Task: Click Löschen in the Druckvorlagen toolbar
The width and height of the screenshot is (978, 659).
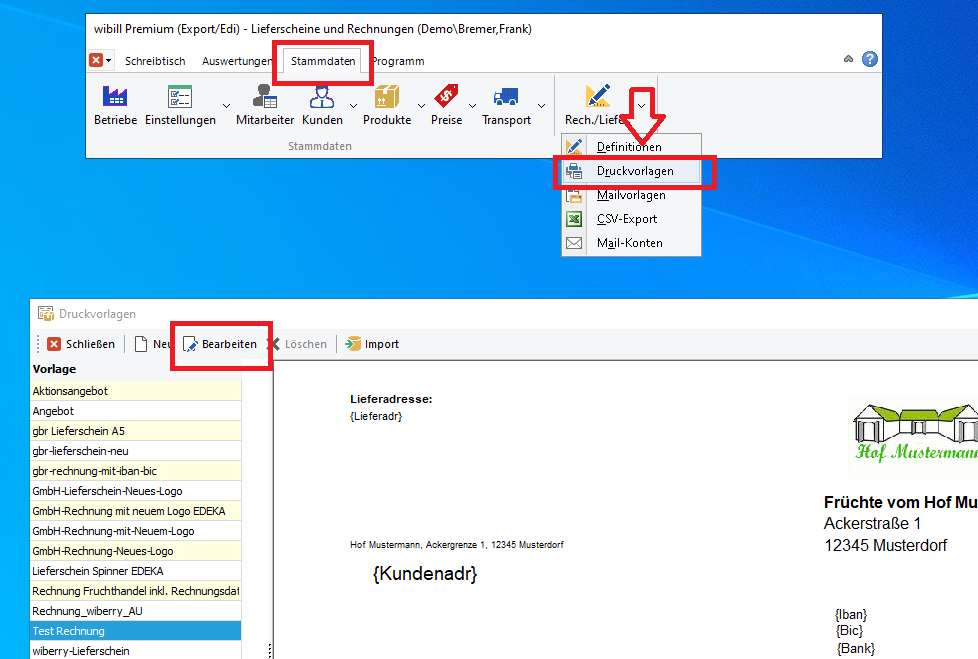Action: tap(298, 344)
